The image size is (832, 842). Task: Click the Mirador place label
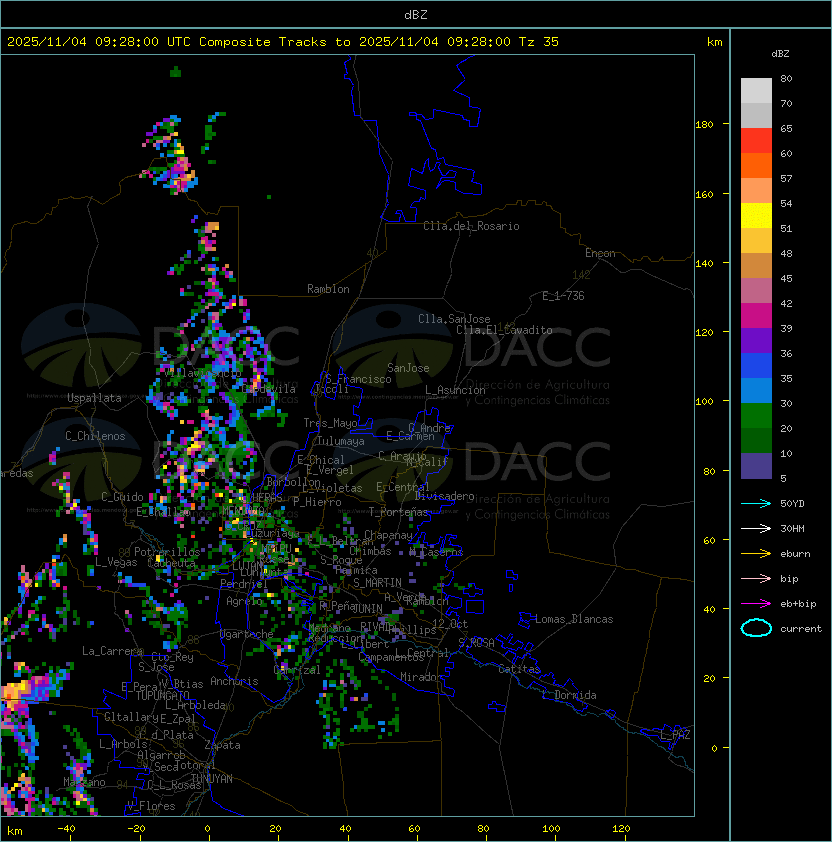(x=421, y=677)
